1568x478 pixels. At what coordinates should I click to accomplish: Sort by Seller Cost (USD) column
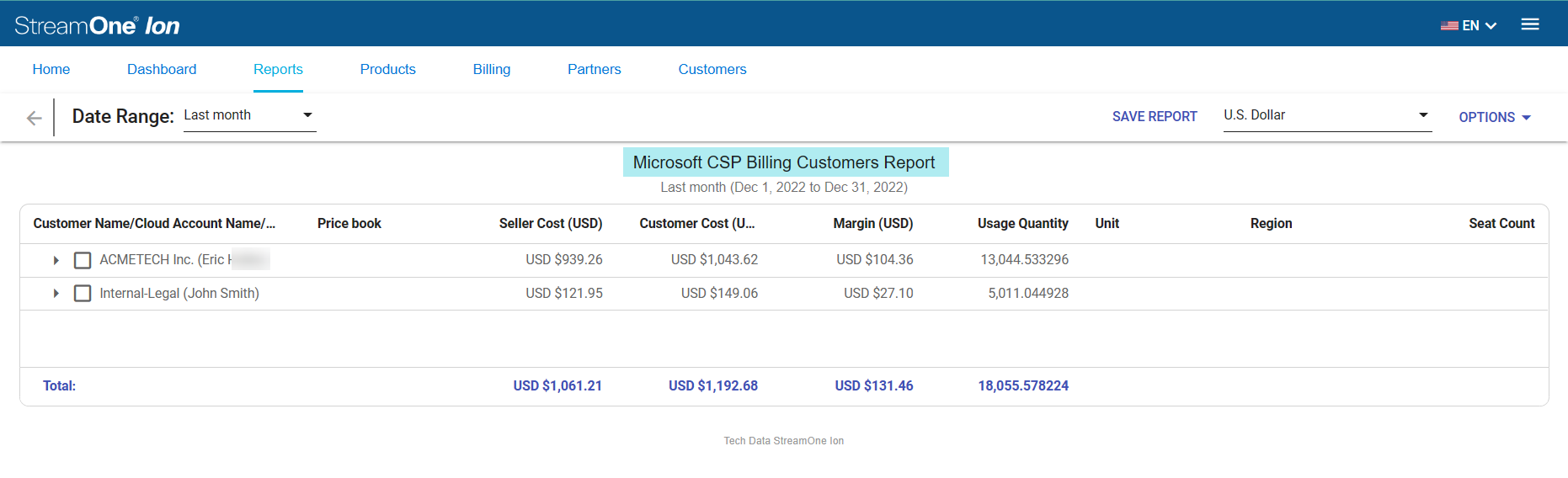[x=551, y=224]
